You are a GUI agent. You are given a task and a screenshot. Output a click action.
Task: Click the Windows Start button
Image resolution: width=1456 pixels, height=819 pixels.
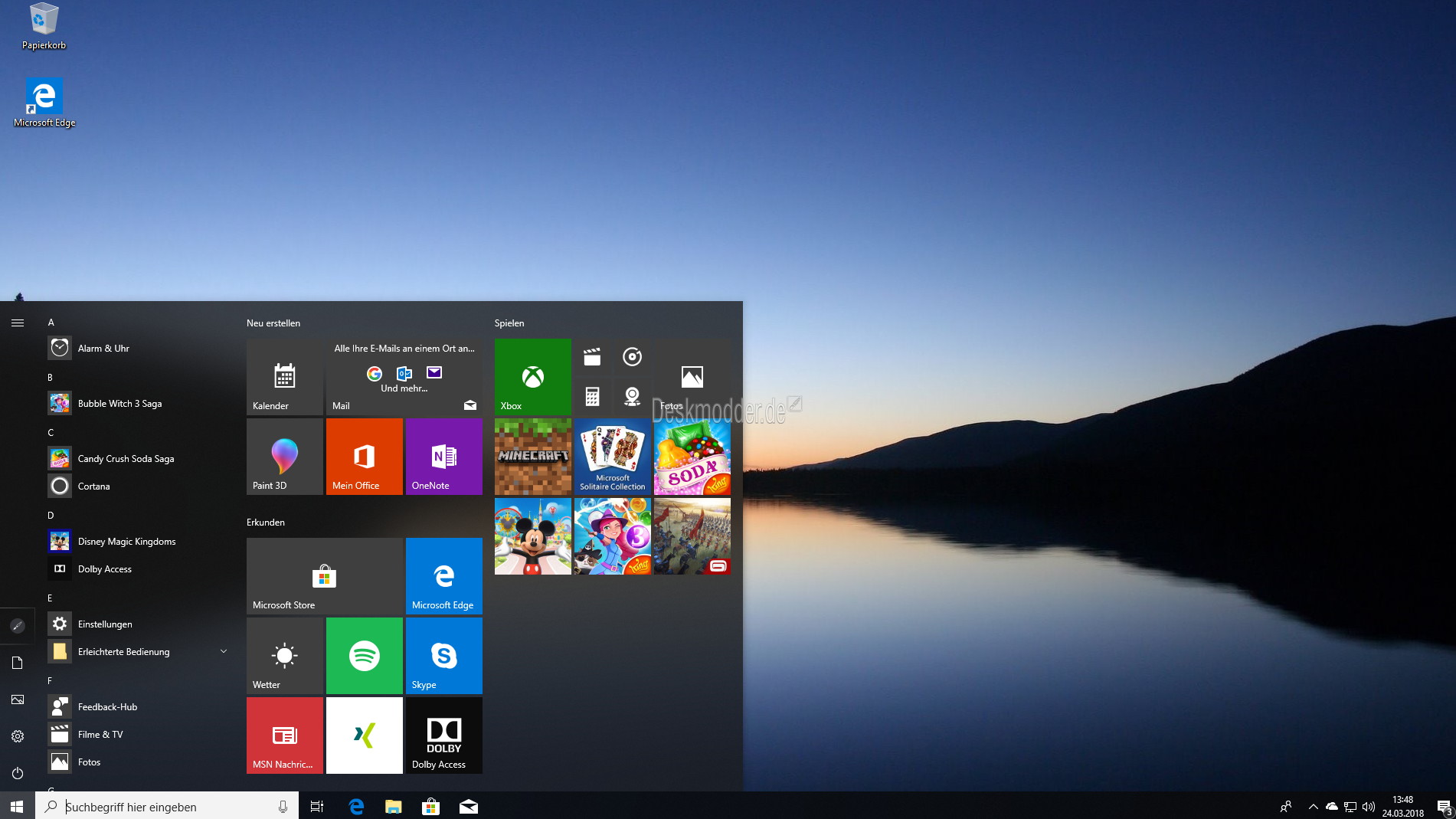pos(18,806)
